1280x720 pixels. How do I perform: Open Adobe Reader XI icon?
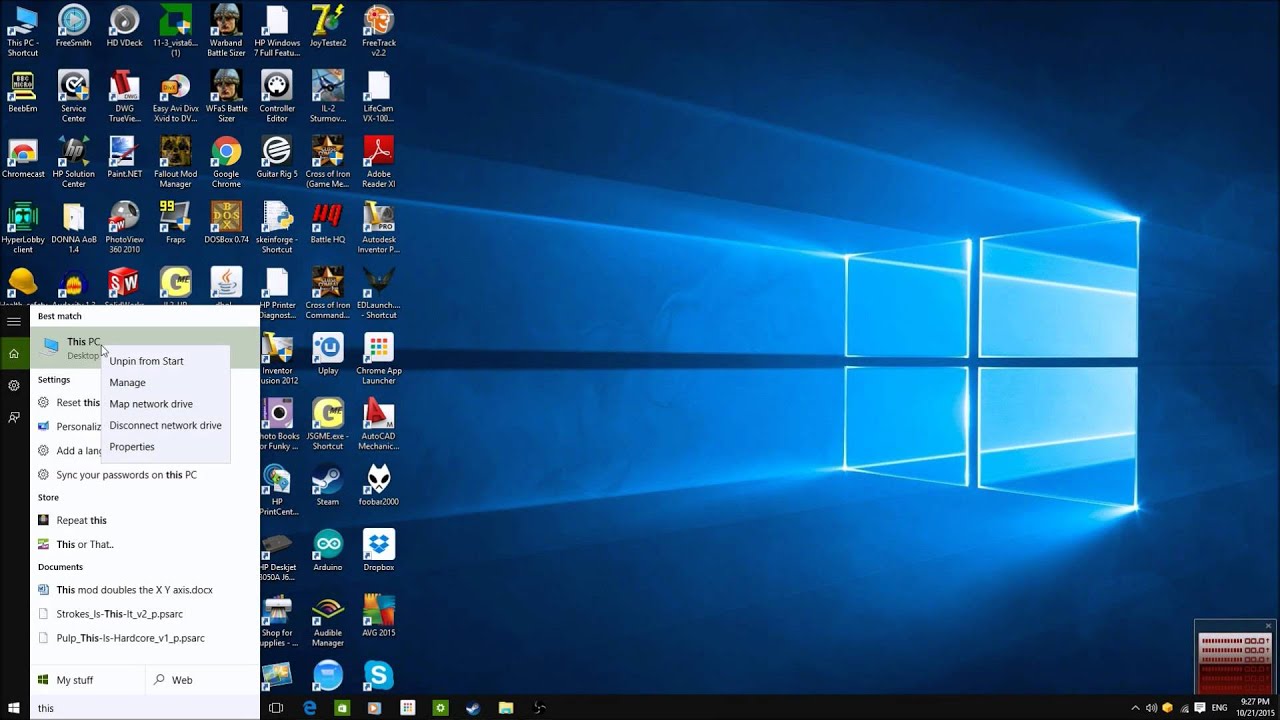click(x=379, y=162)
